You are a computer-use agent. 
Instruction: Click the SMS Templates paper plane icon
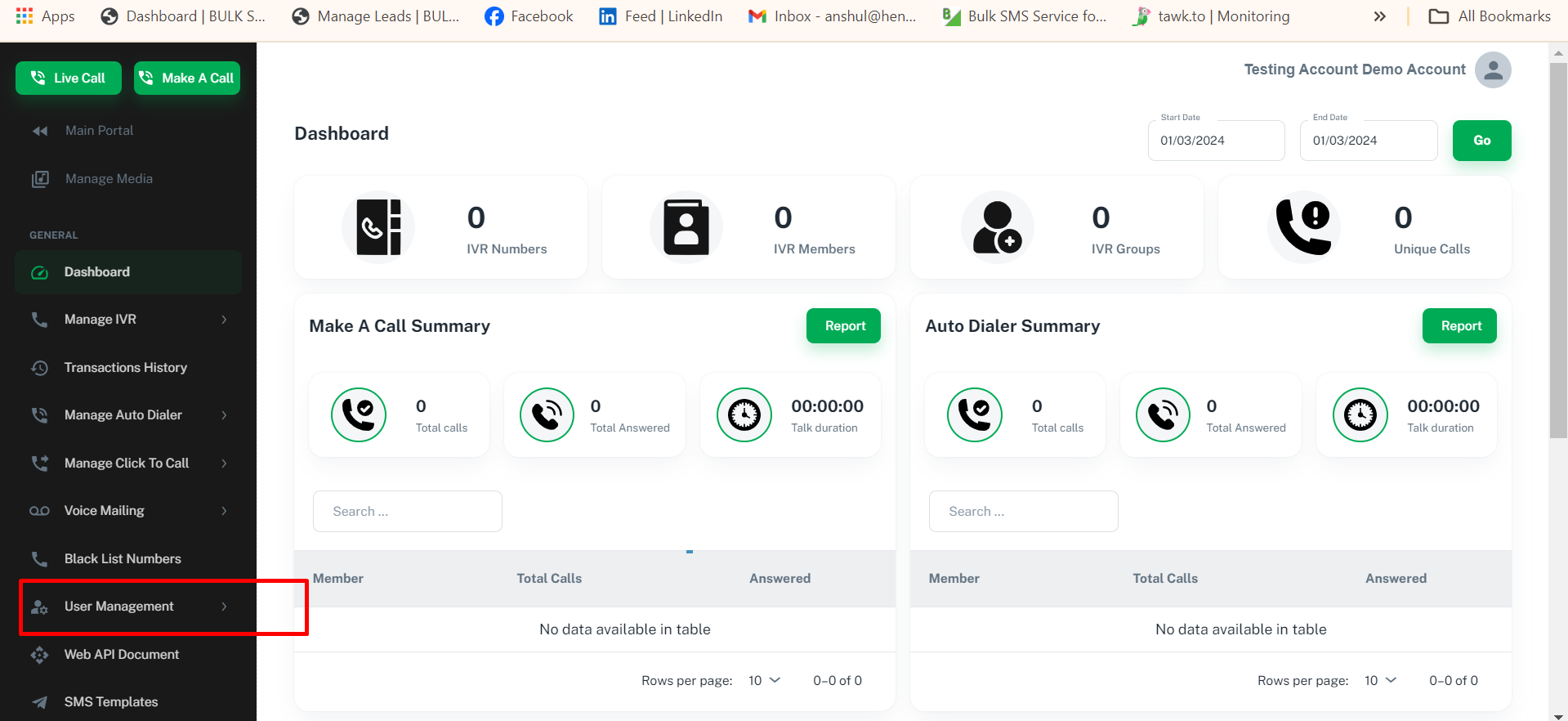39,702
